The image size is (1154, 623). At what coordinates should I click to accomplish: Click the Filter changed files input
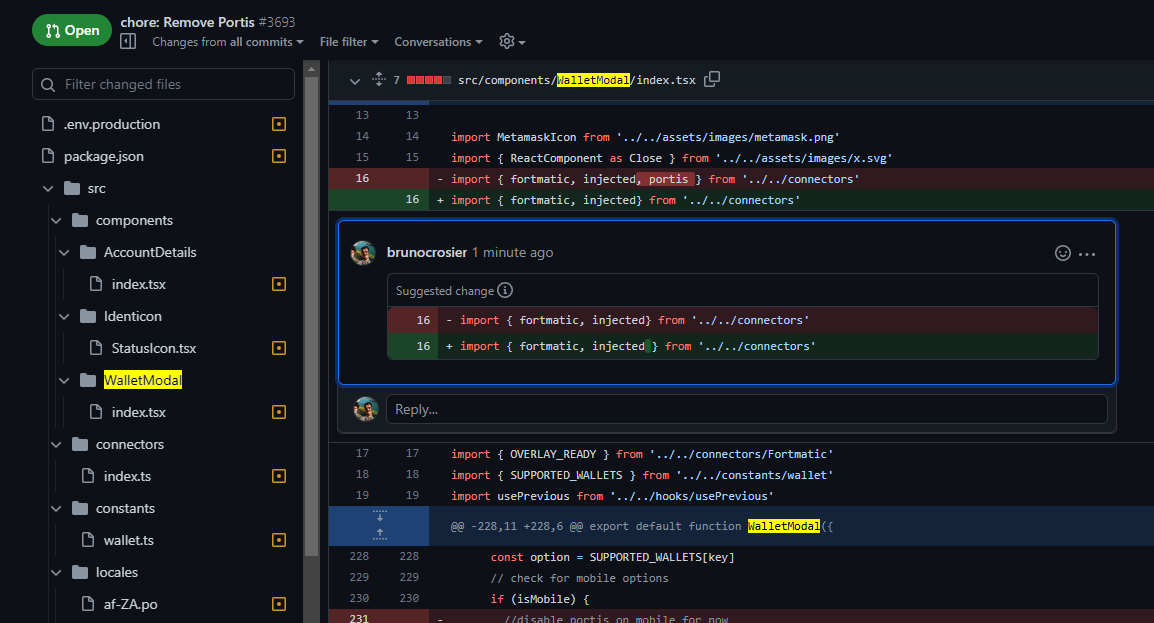163,84
